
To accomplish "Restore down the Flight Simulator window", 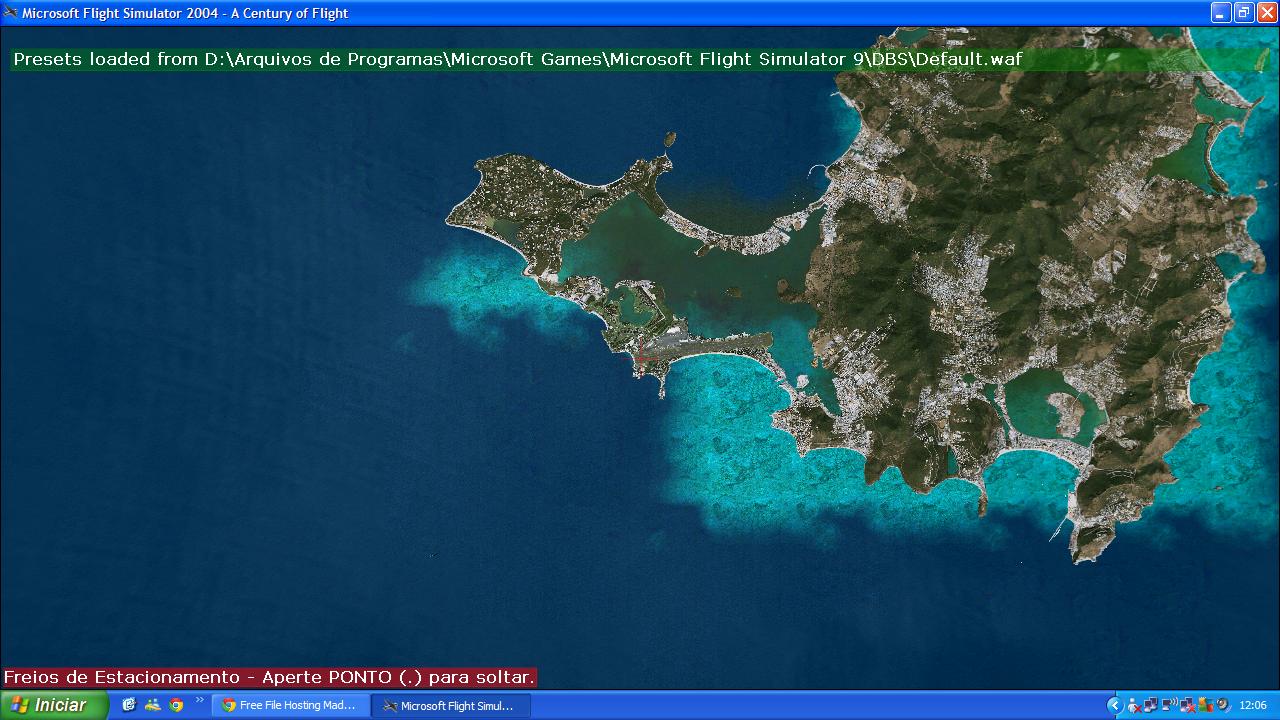I will 1244,13.
